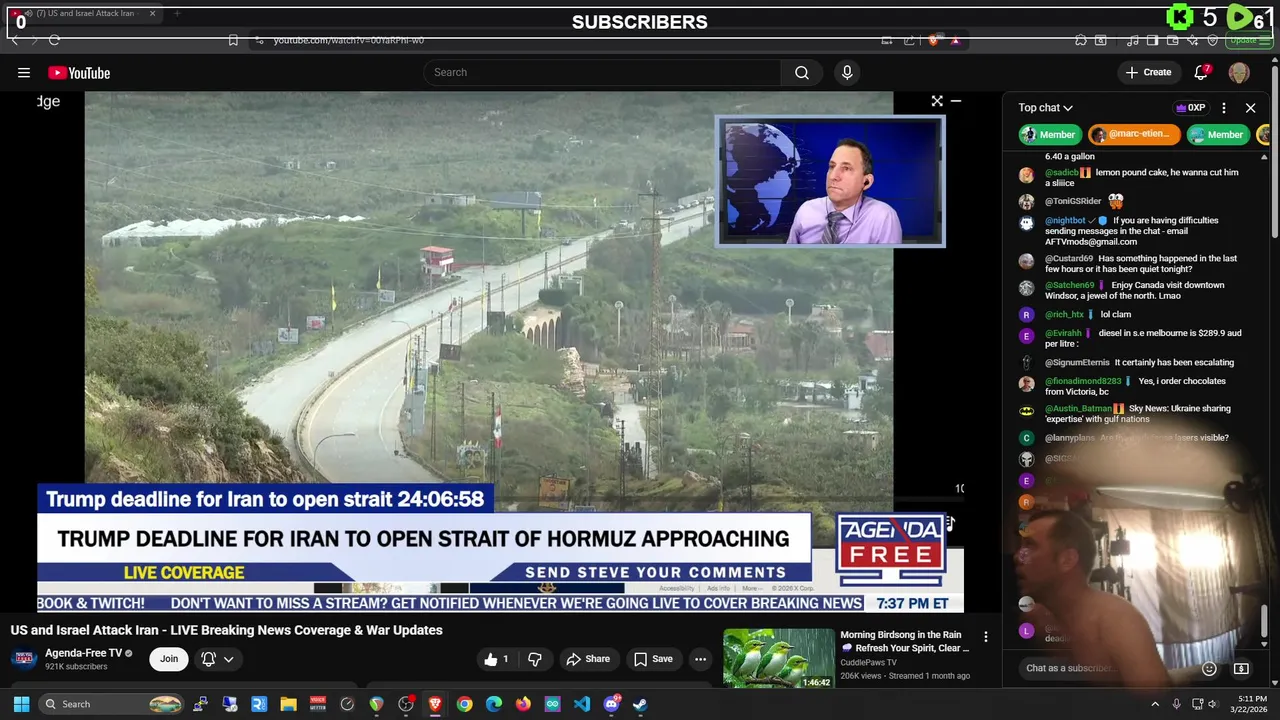
Task: Click the YouTube search magnifier button
Action: coord(802,72)
